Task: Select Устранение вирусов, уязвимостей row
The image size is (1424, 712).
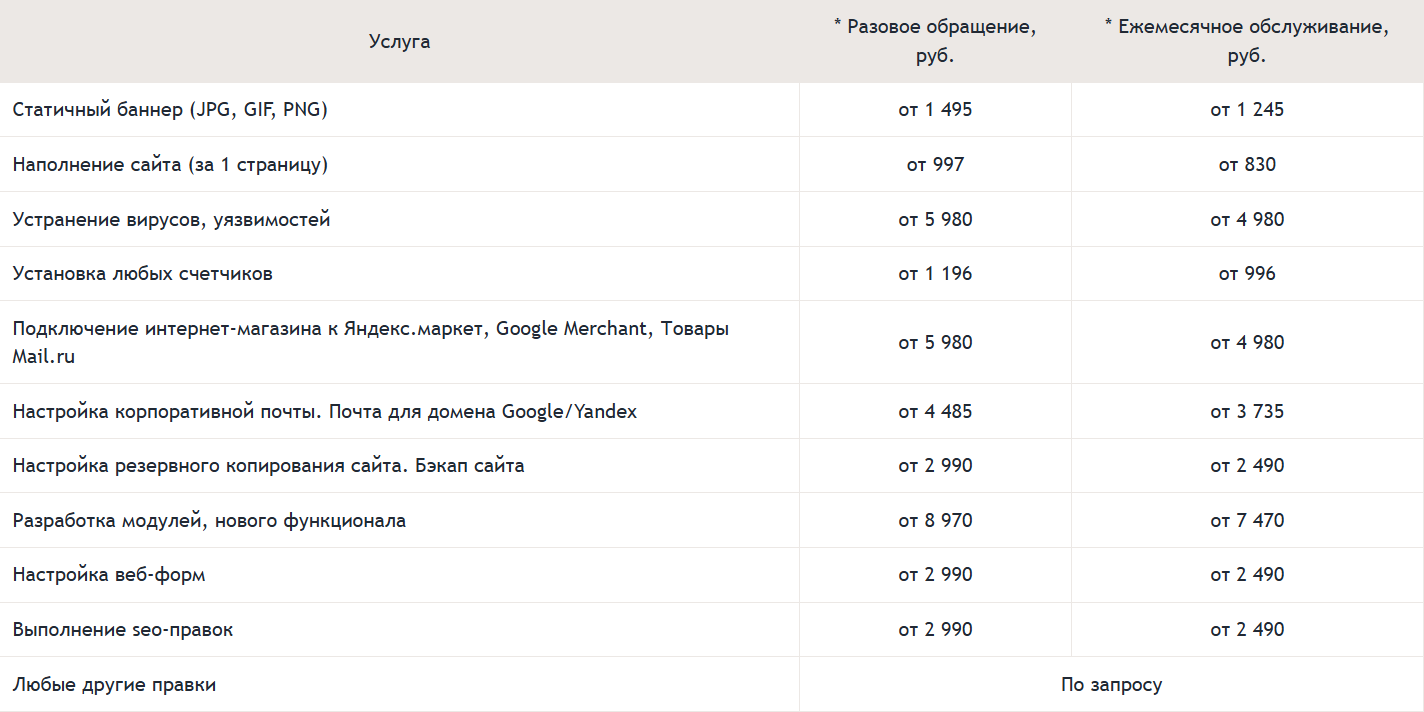Action: (x=171, y=220)
